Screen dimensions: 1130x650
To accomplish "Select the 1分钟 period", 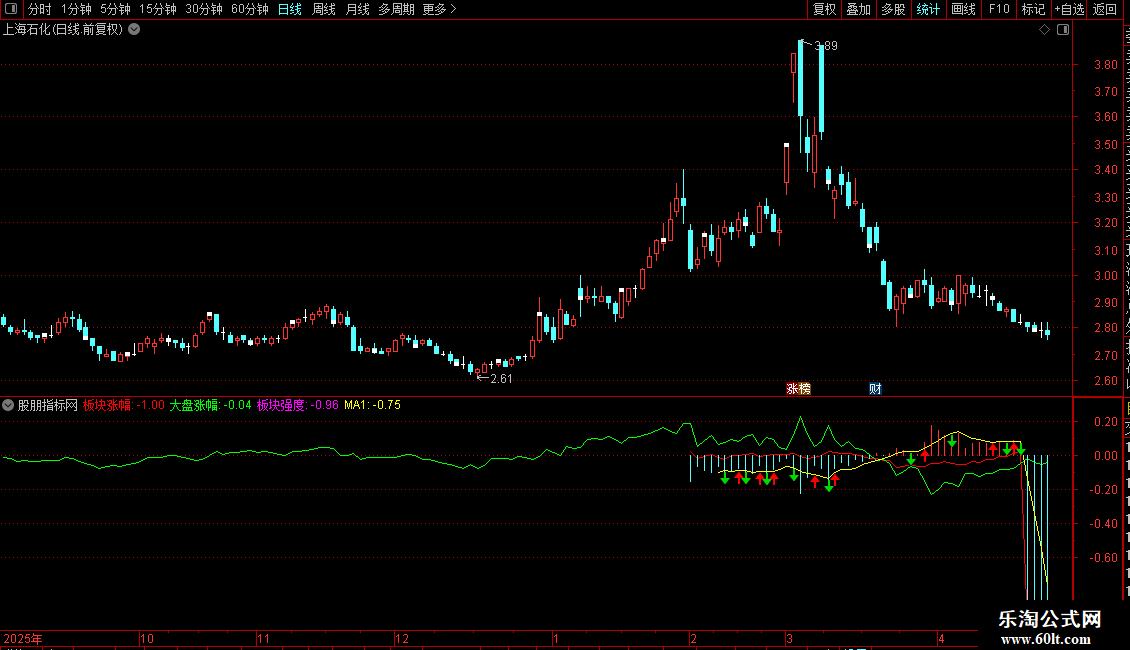I will point(76,9).
